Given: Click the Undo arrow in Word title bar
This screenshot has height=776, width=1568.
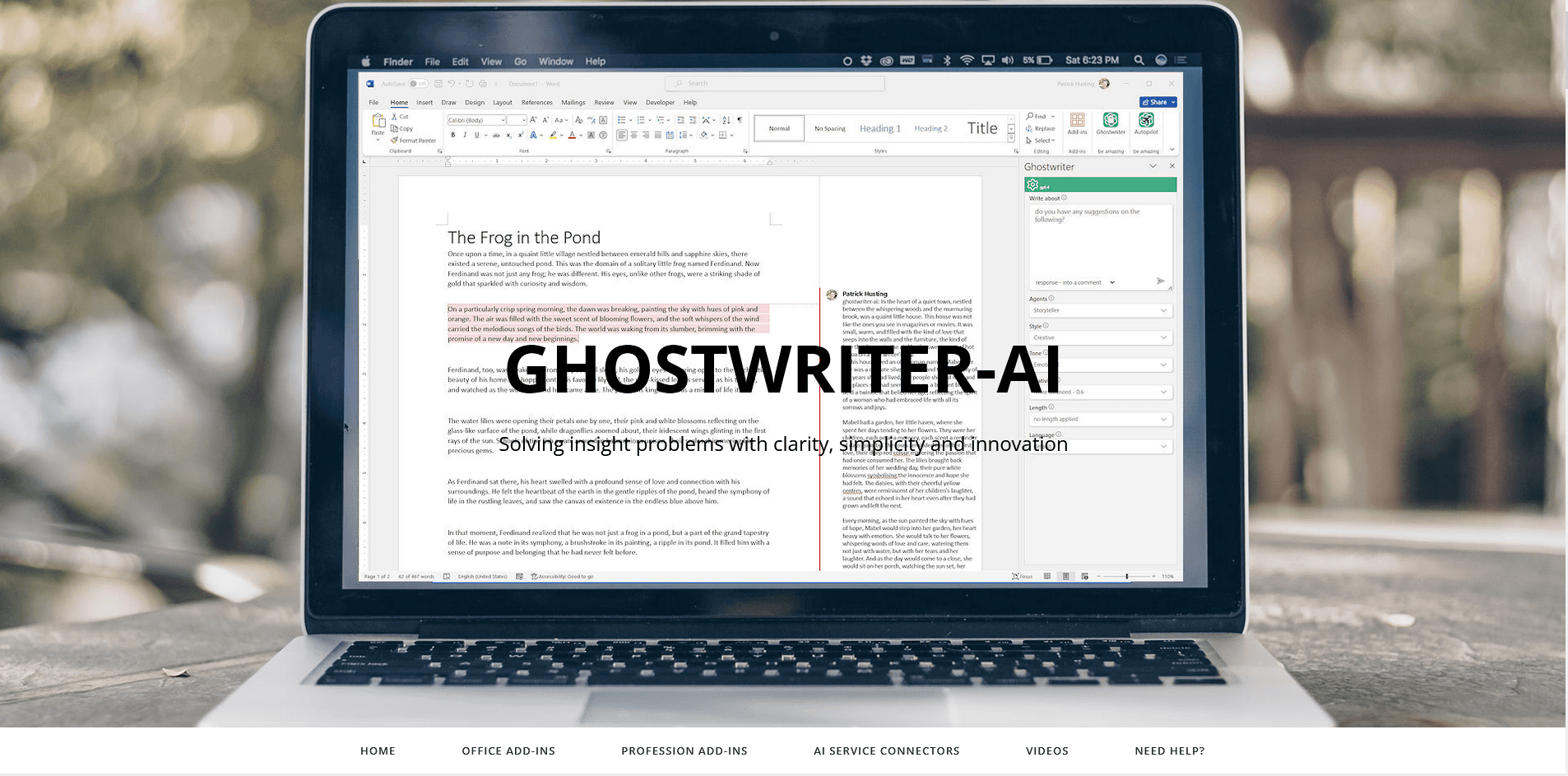Looking at the screenshot, I should pos(451,84).
